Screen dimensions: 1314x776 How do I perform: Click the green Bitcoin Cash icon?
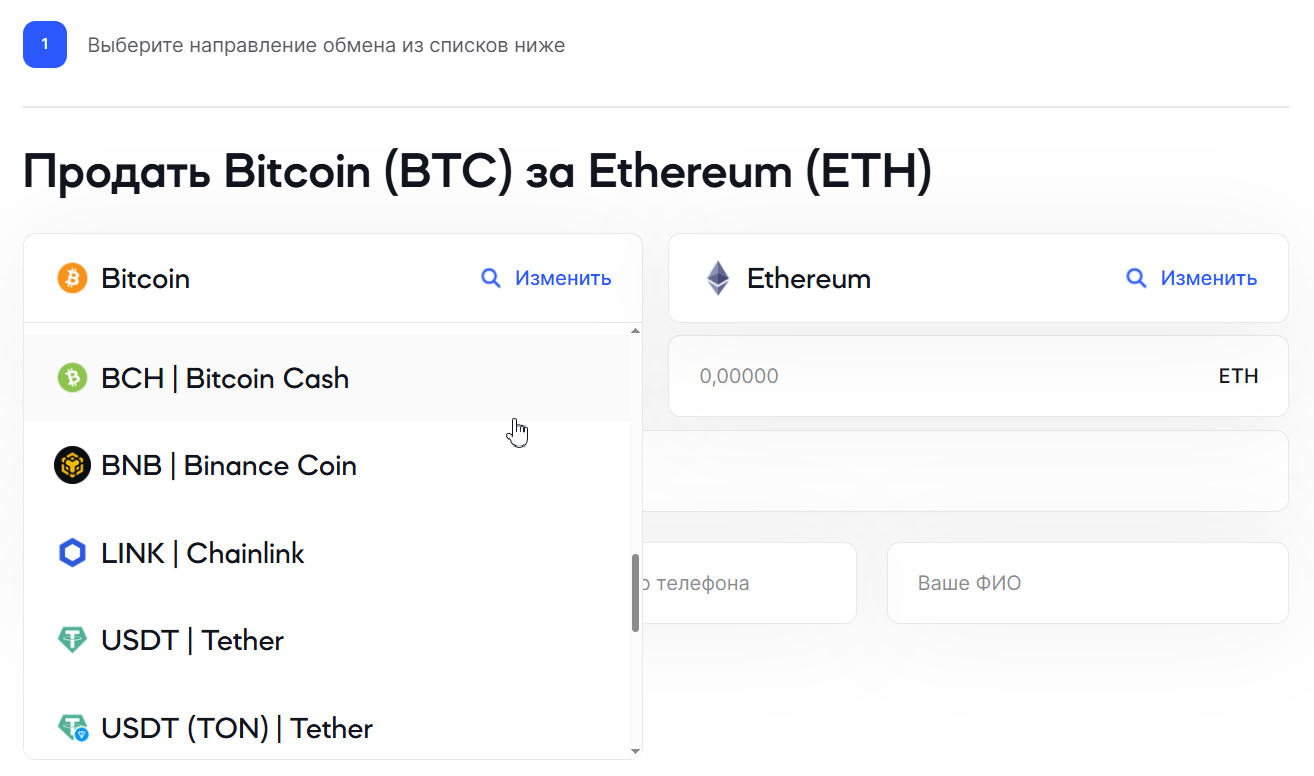coord(72,378)
